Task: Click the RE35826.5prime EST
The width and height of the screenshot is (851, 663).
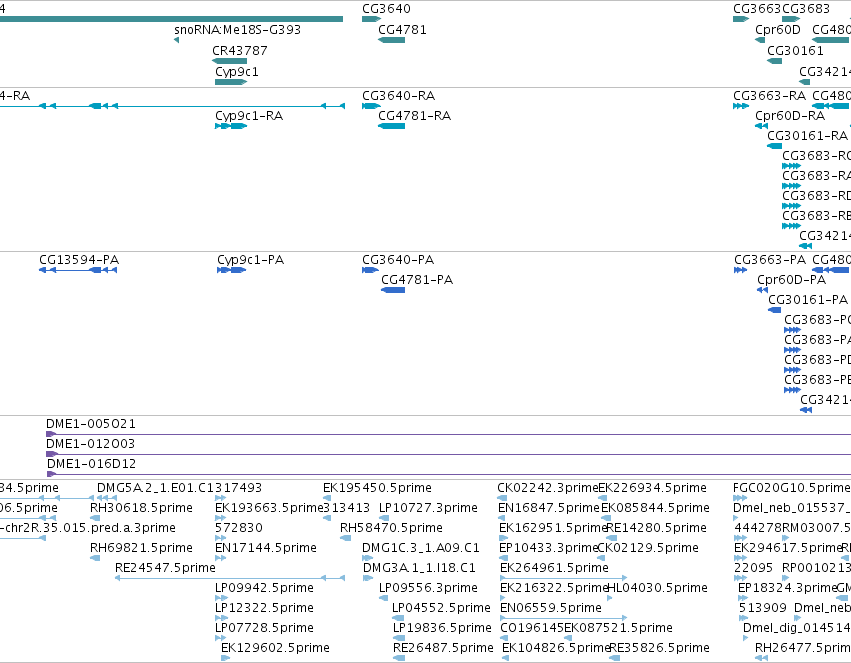Action: pyautogui.click(x=614, y=658)
